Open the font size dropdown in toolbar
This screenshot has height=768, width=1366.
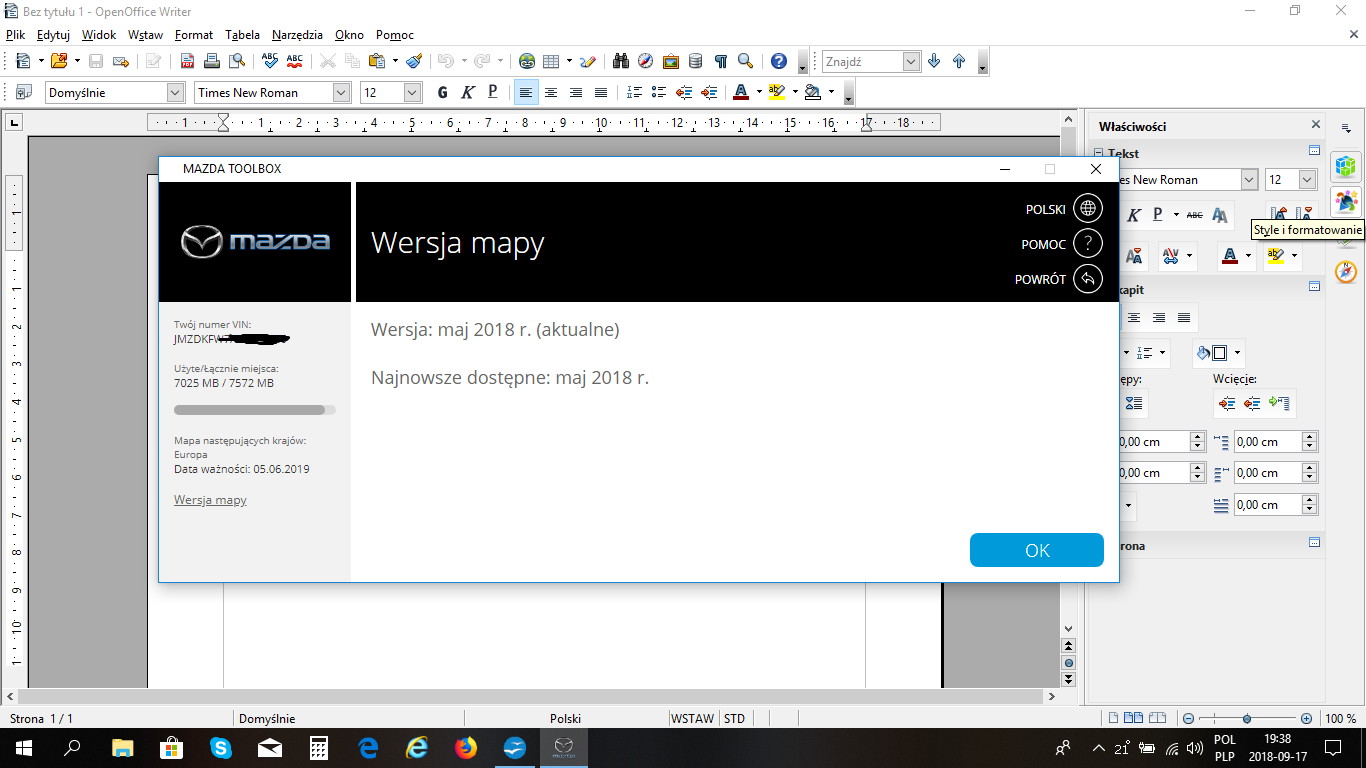(412, 92)
